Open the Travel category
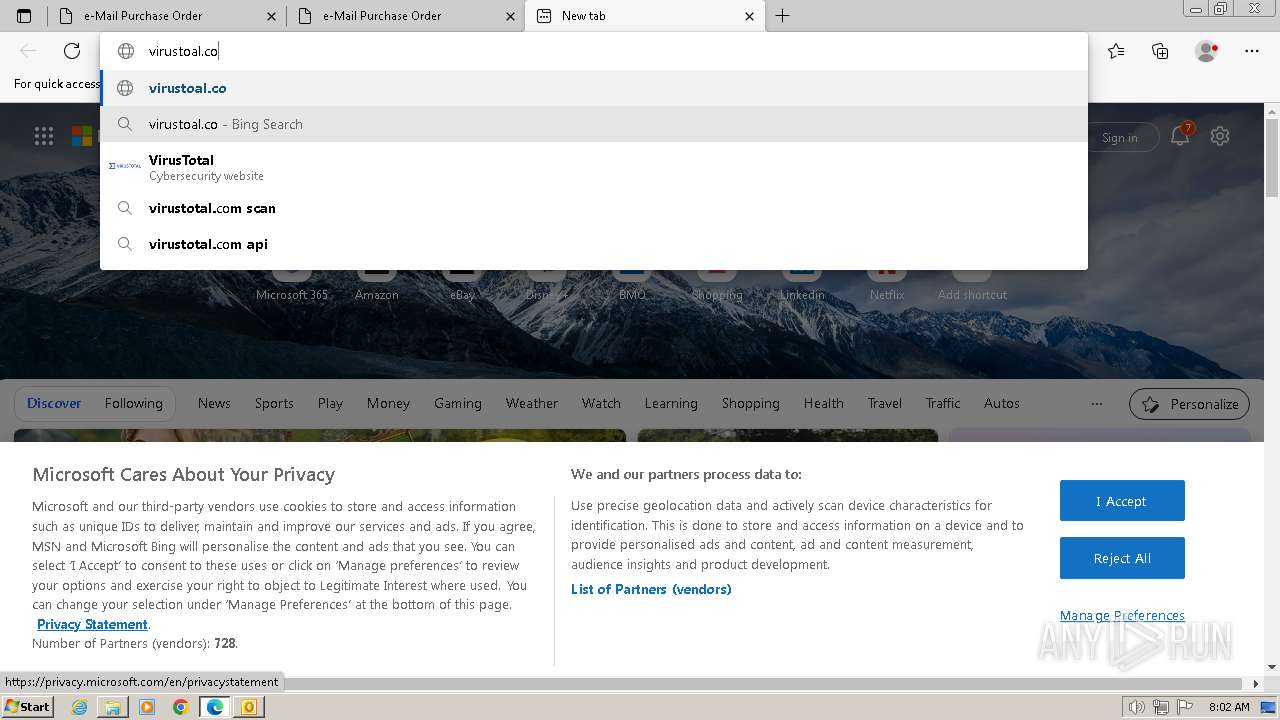This screenshot has width=1280, height=720. pyautogui.click(x=885, y=403)
